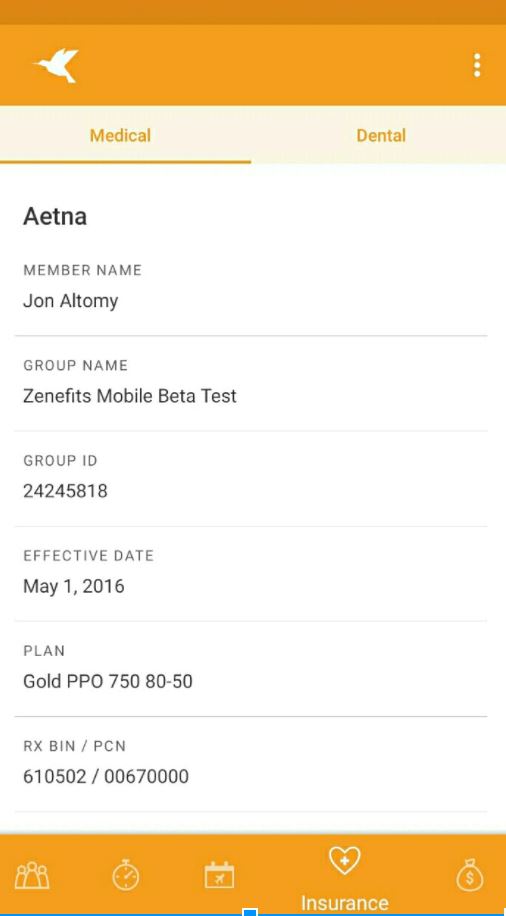This screenshot has height=916, width=506.
Task: Tap the effective date May 1, 2016
Action: pyautogui.click(x=74, y=587)
